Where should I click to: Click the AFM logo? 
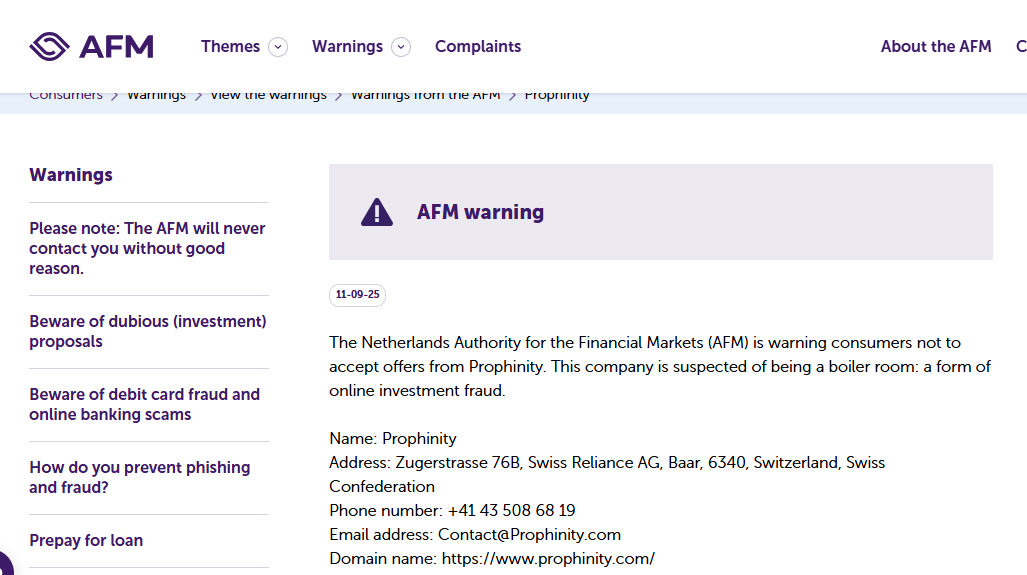[x=91, y=46]
